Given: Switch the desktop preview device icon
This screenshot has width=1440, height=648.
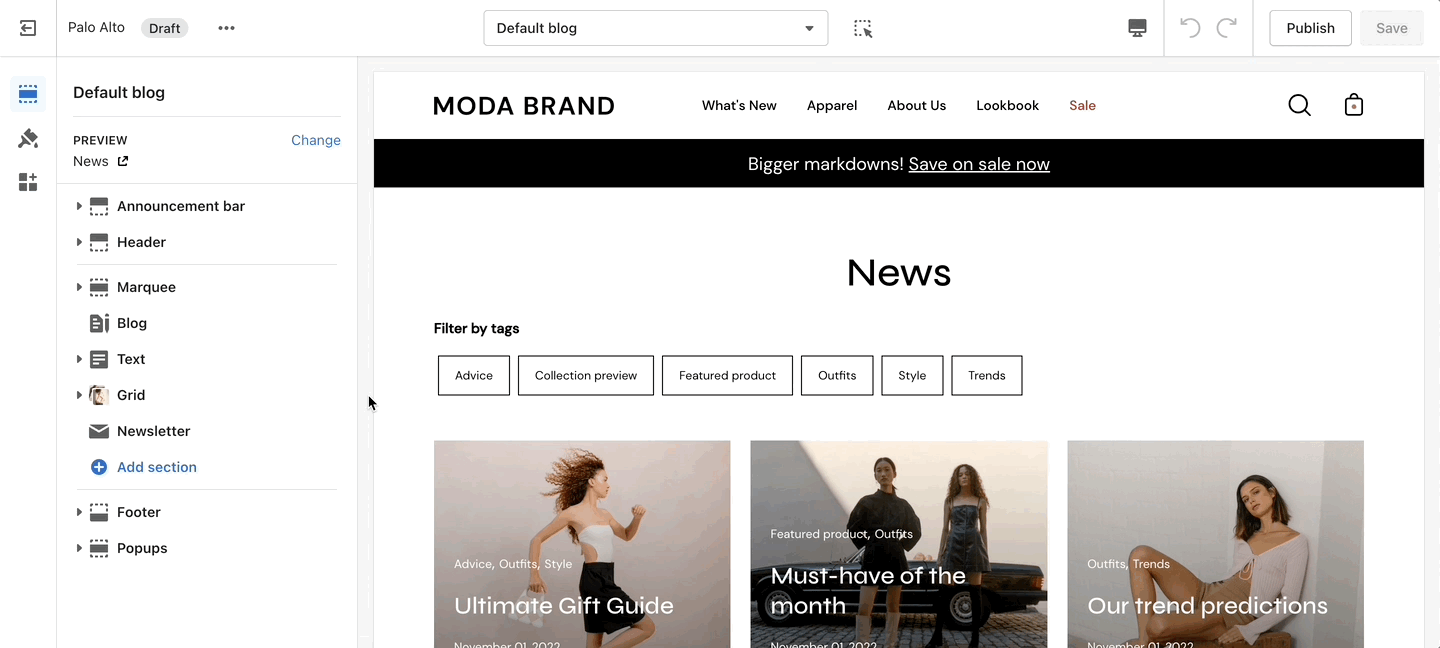Looking at the screenshot, I should [1137, 28].
